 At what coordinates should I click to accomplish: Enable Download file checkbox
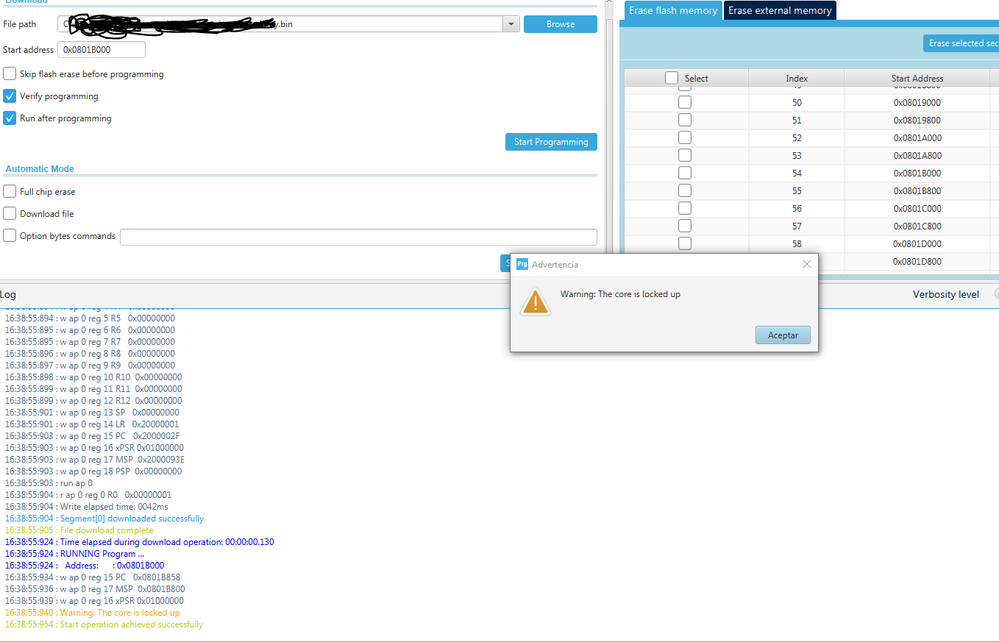[10, 213]
